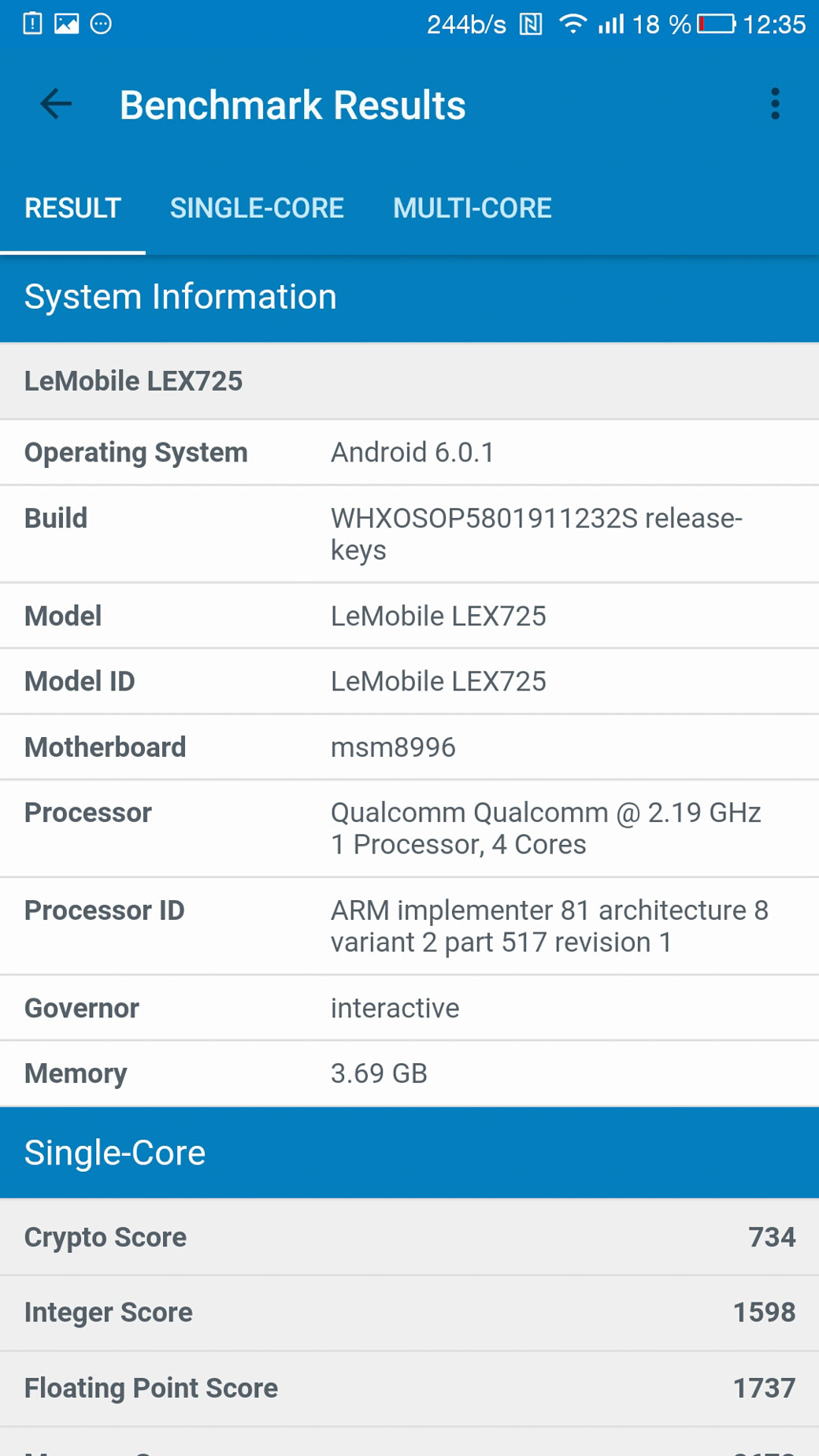The height and width of the screenshot is (1456, 819).
Task: Tap the Governor label
Action: tap(82, 1009)
